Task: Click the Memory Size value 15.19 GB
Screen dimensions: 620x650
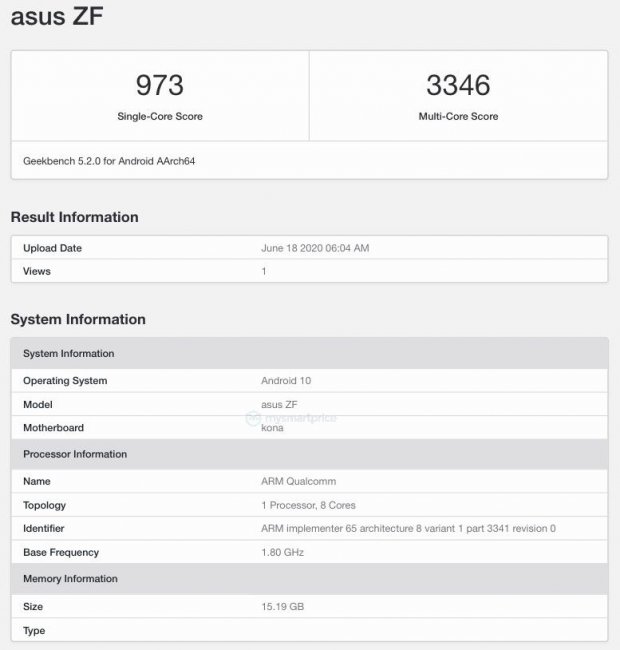Action: (x=282, y=606)
